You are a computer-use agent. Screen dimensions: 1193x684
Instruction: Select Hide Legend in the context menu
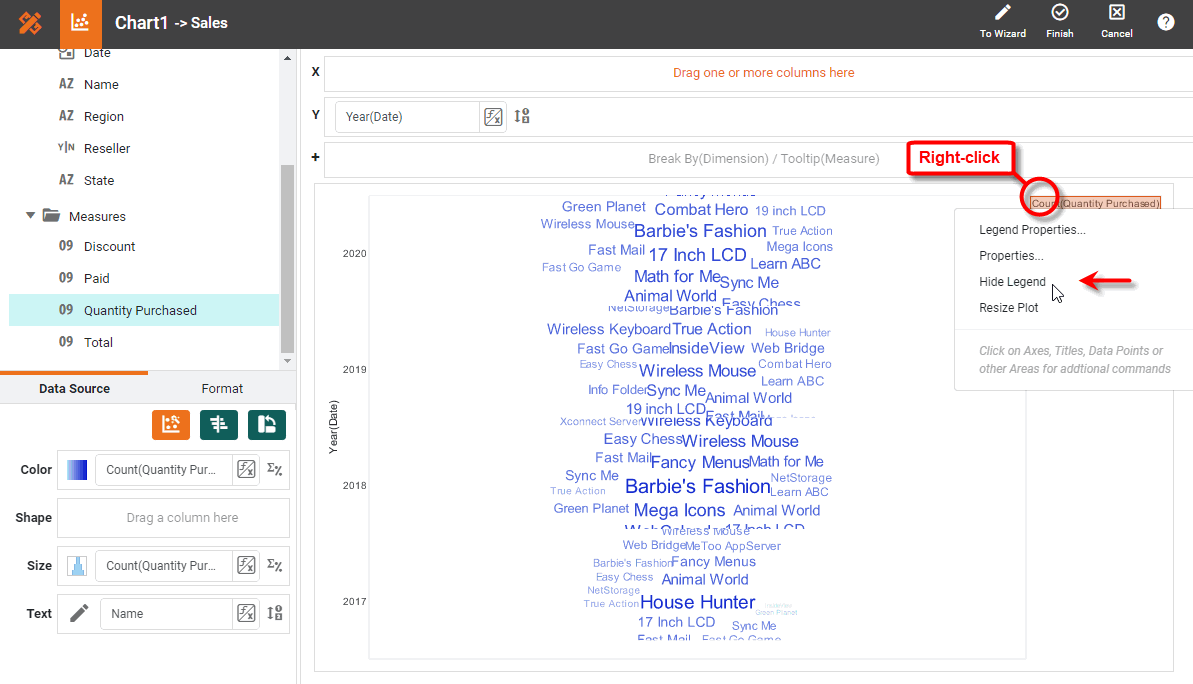tap(1012, 282)
